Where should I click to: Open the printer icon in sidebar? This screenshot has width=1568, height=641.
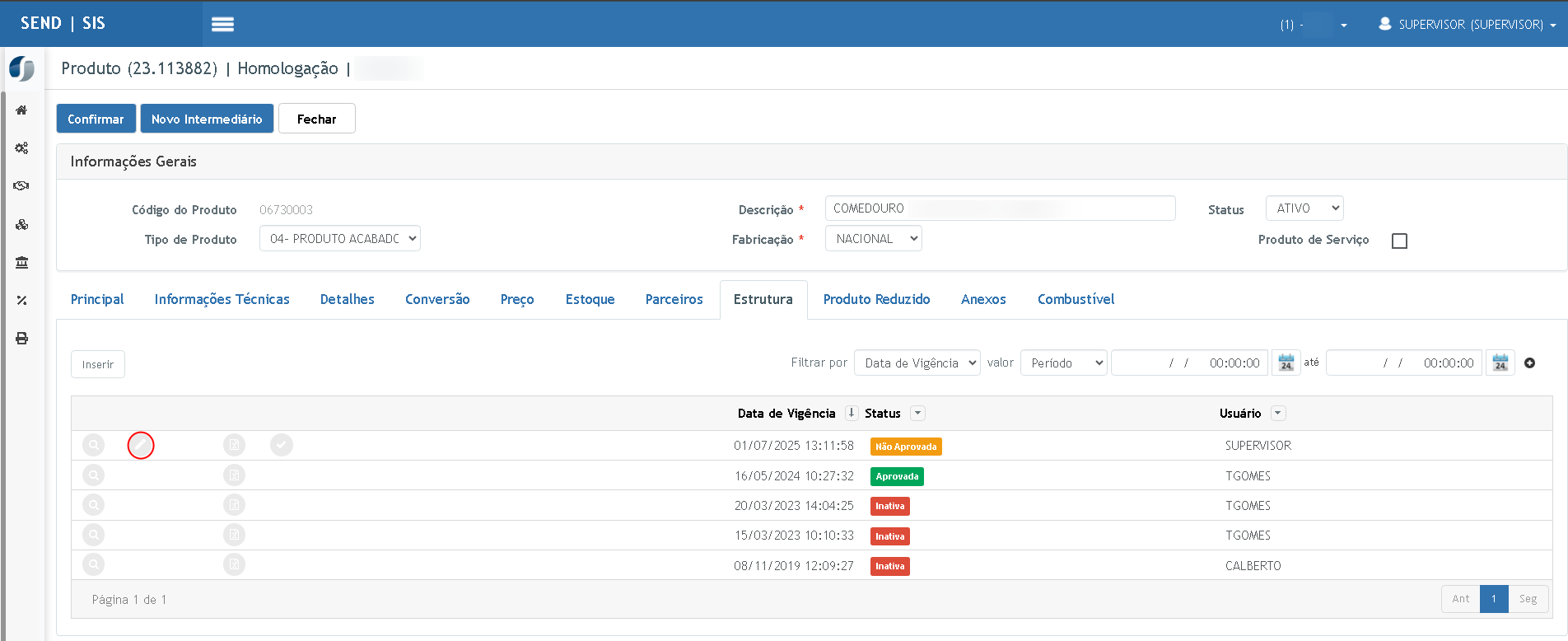click(21, 339)
